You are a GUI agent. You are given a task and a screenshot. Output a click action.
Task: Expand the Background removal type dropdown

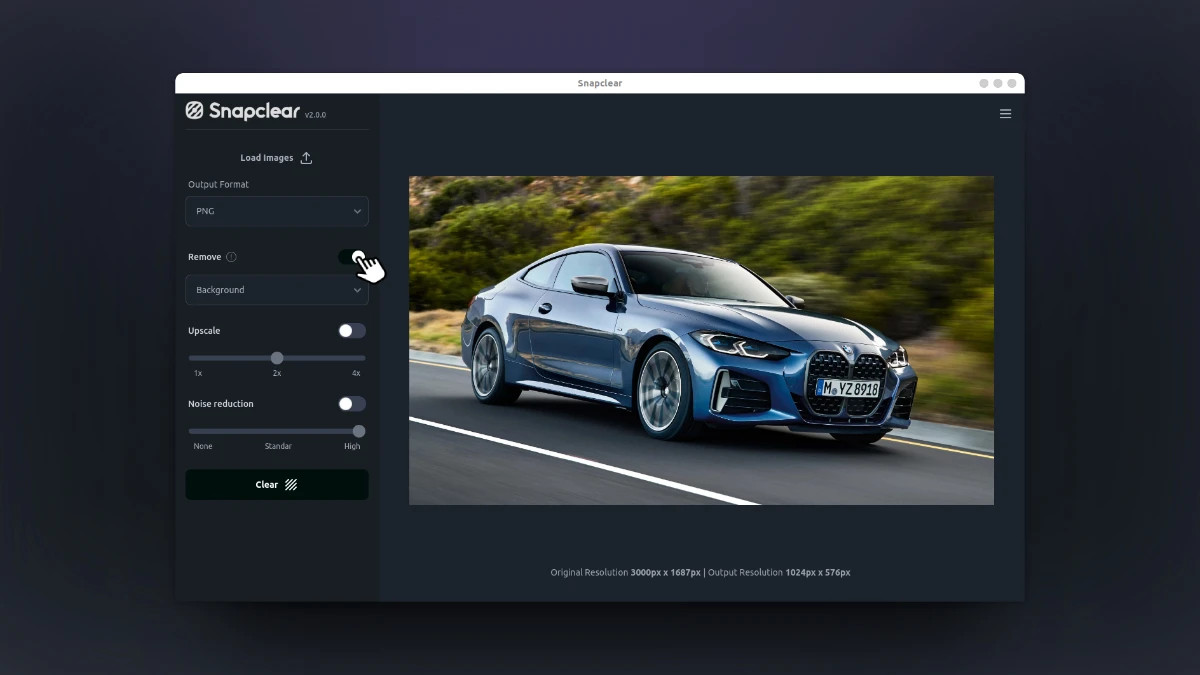point(277,290)
